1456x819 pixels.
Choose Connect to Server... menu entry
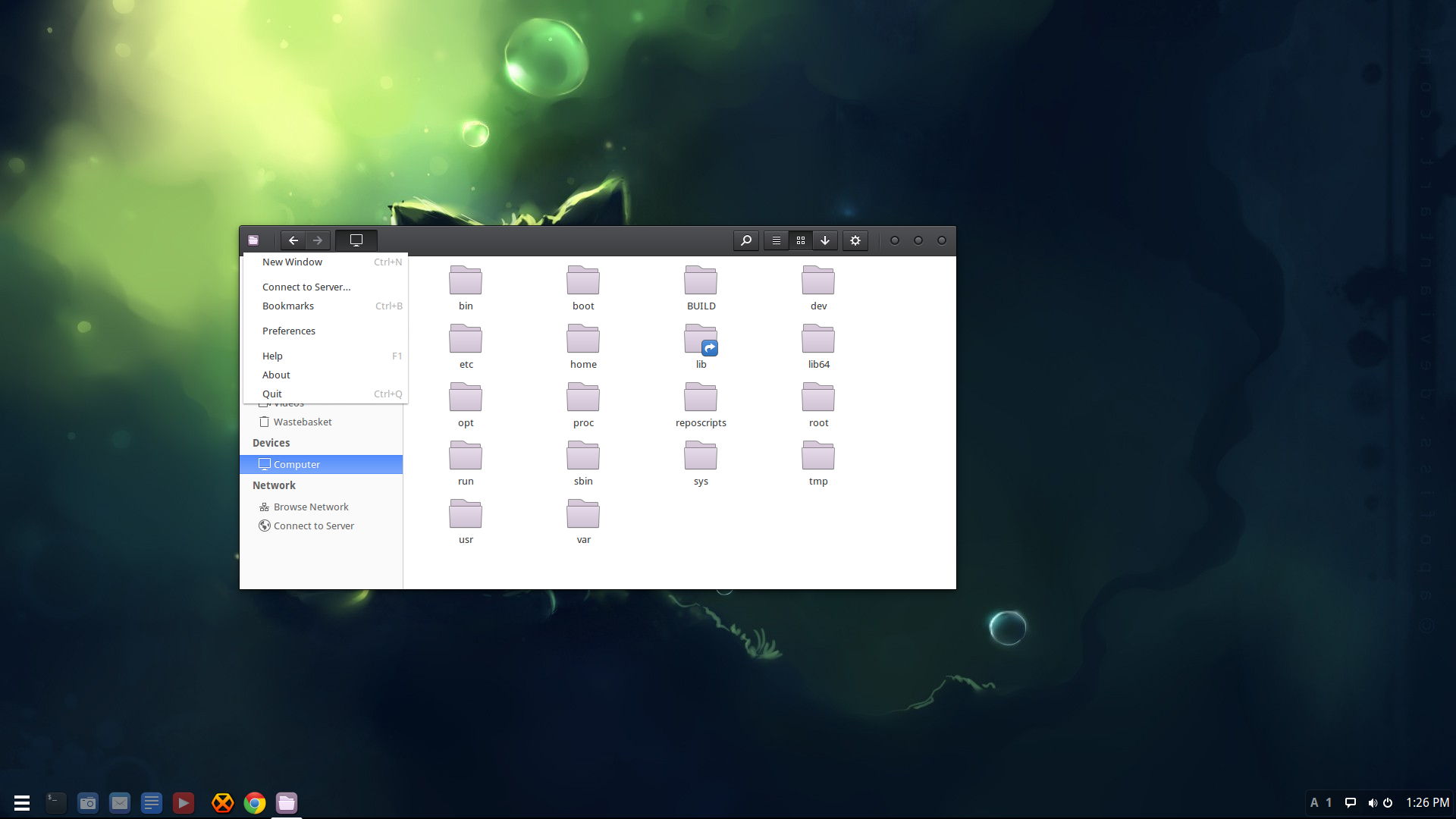[x=325, y=287]
